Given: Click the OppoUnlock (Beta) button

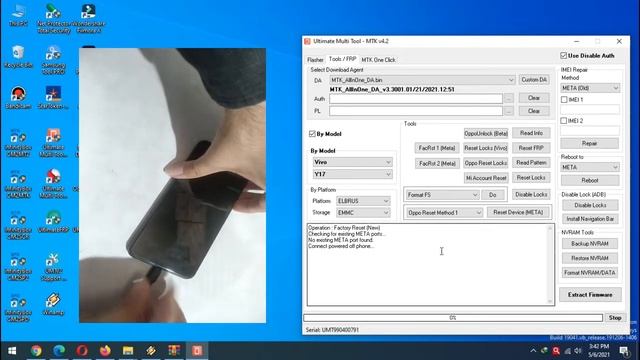Looking at the screenshot, I should click(x=486, y=133).
